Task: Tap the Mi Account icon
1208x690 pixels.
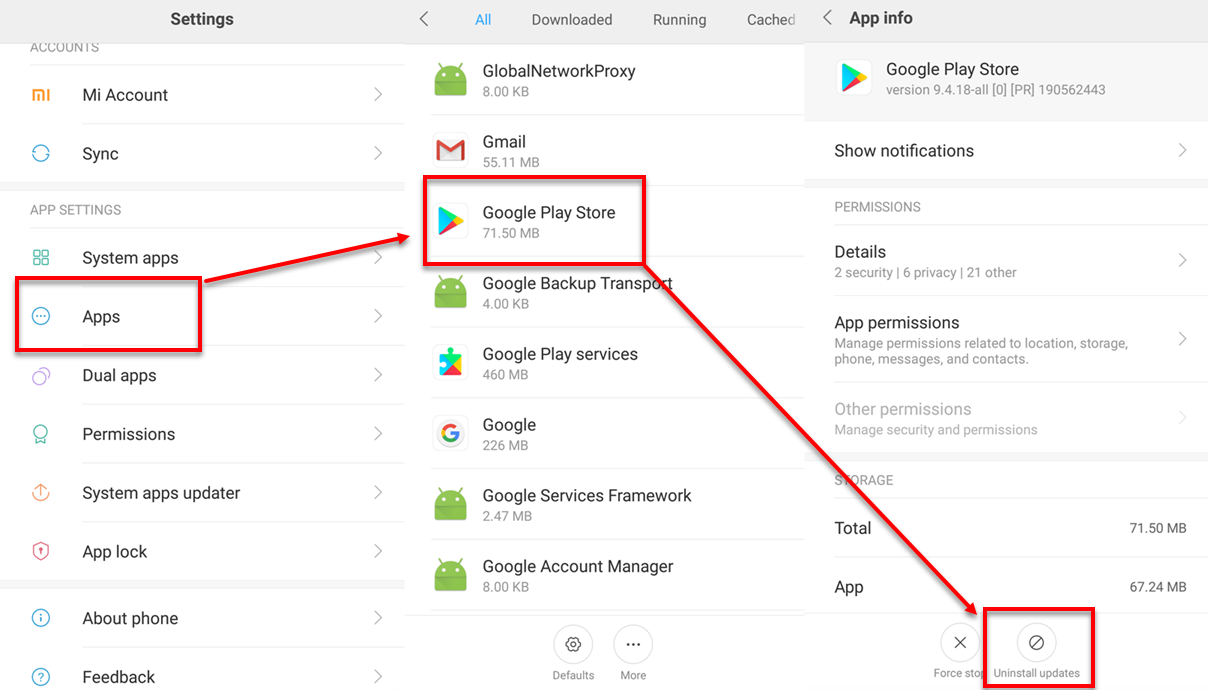Action: pos(41,95)
